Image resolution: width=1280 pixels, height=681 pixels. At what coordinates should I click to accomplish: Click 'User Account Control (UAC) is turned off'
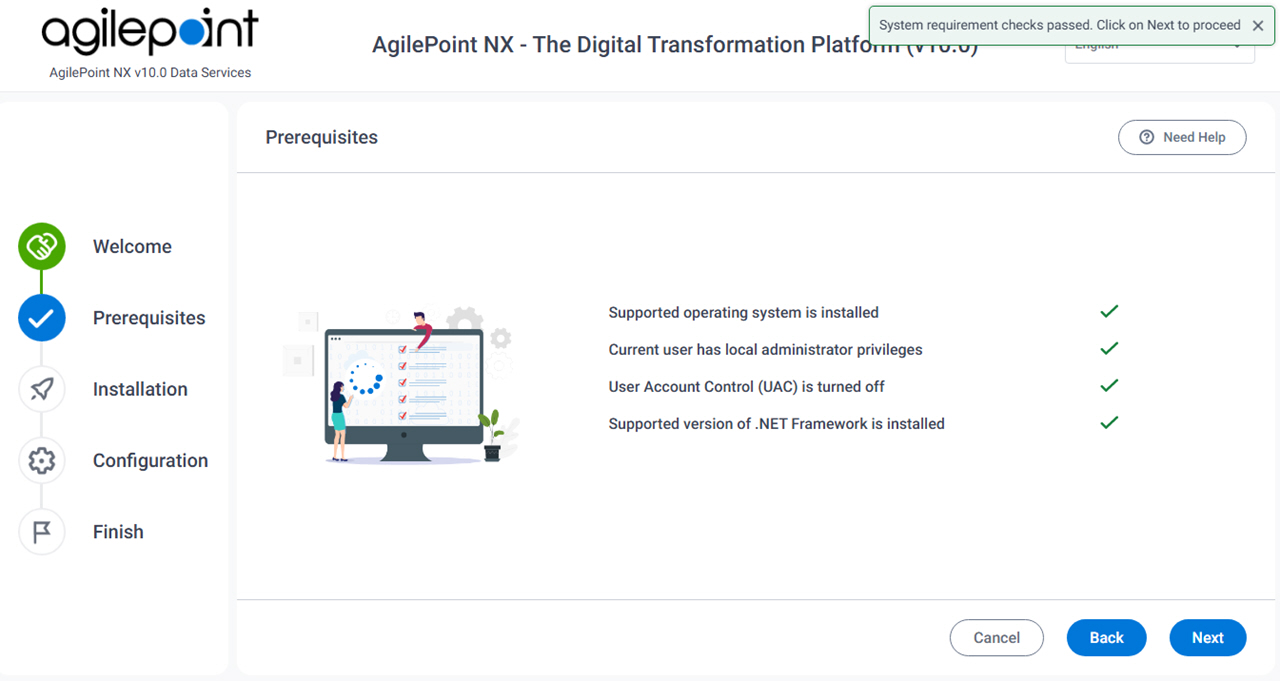coord(747,387)
